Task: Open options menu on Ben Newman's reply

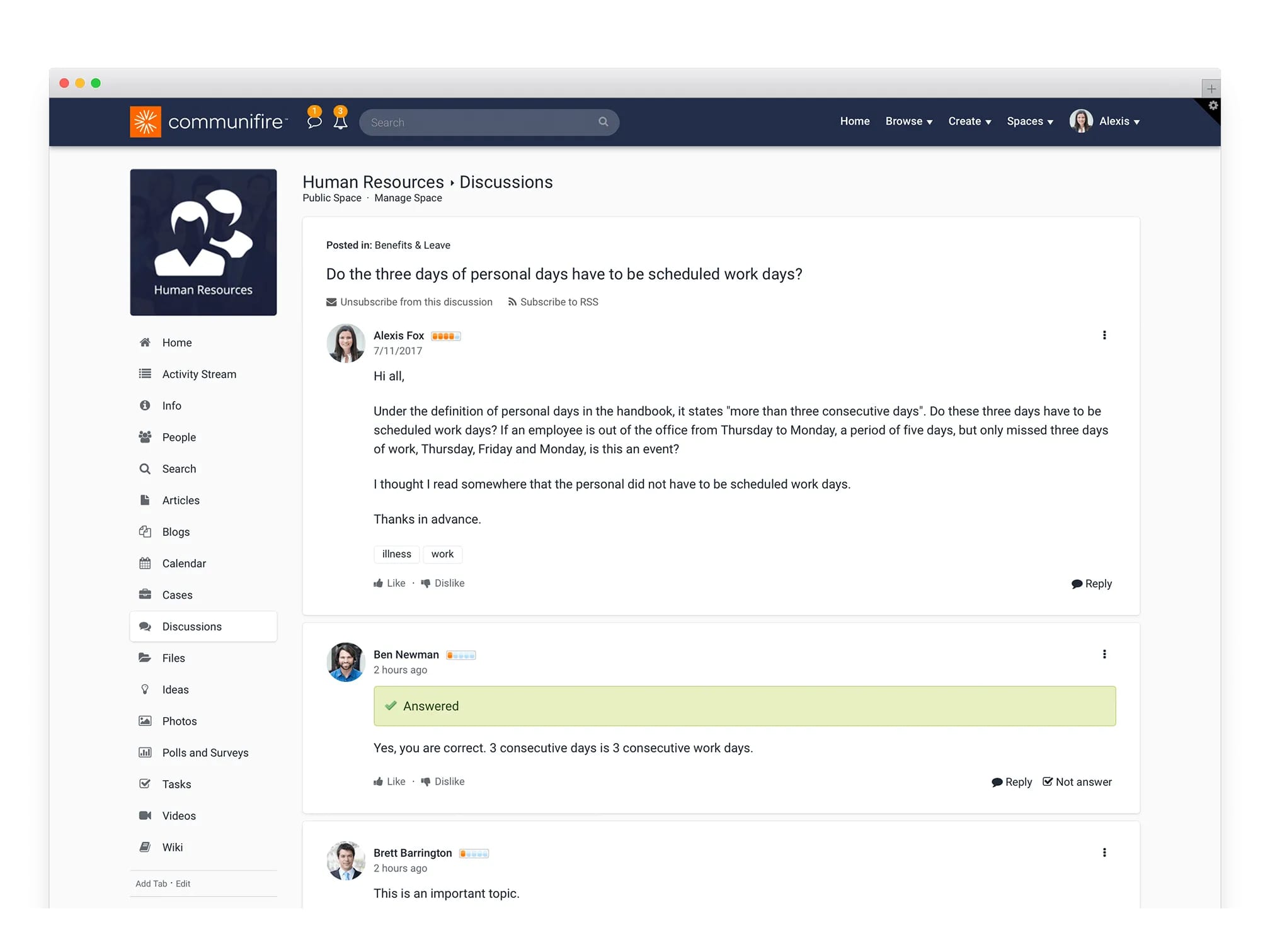Action: 1104,655
